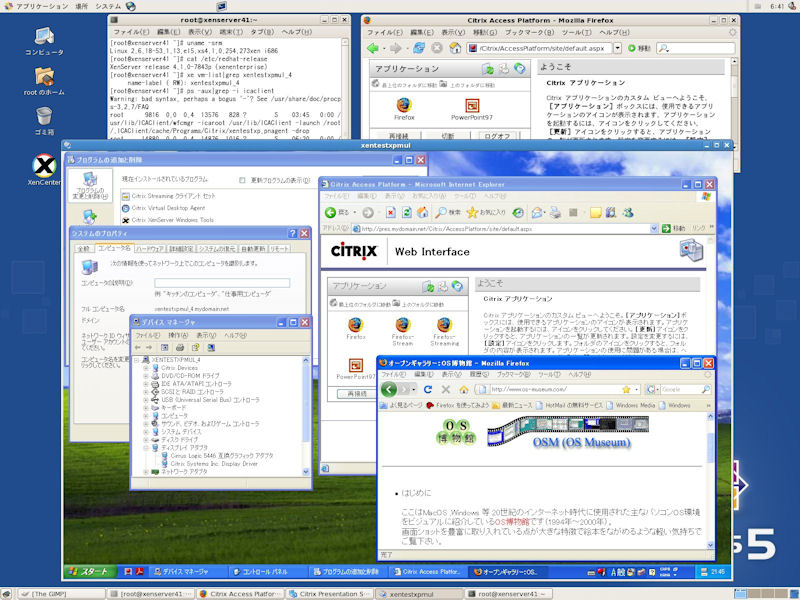
Task: Open Windows スタート menu button
Action: point(89,572)
